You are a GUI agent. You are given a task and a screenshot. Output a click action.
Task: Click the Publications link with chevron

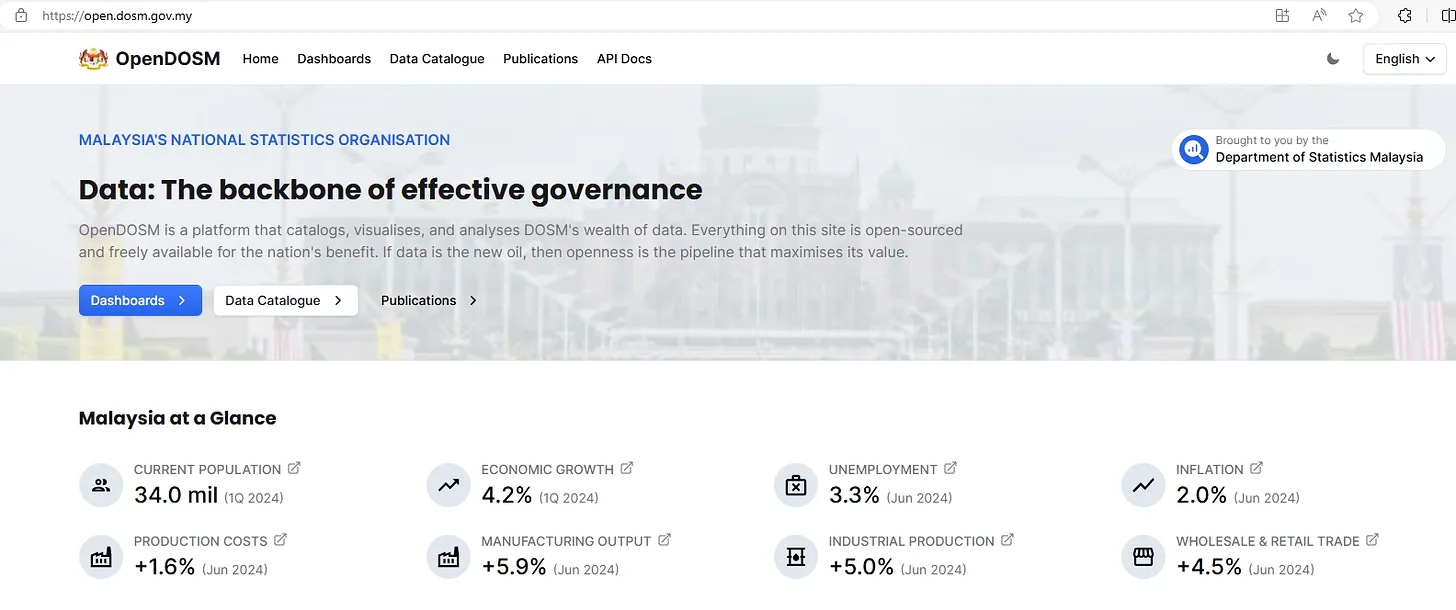click(x=429, y=300)
